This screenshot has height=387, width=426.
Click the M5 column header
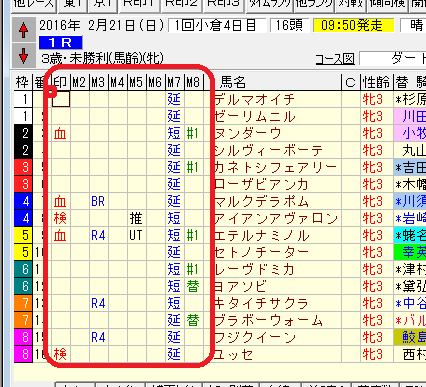click(x=137, y=82)
